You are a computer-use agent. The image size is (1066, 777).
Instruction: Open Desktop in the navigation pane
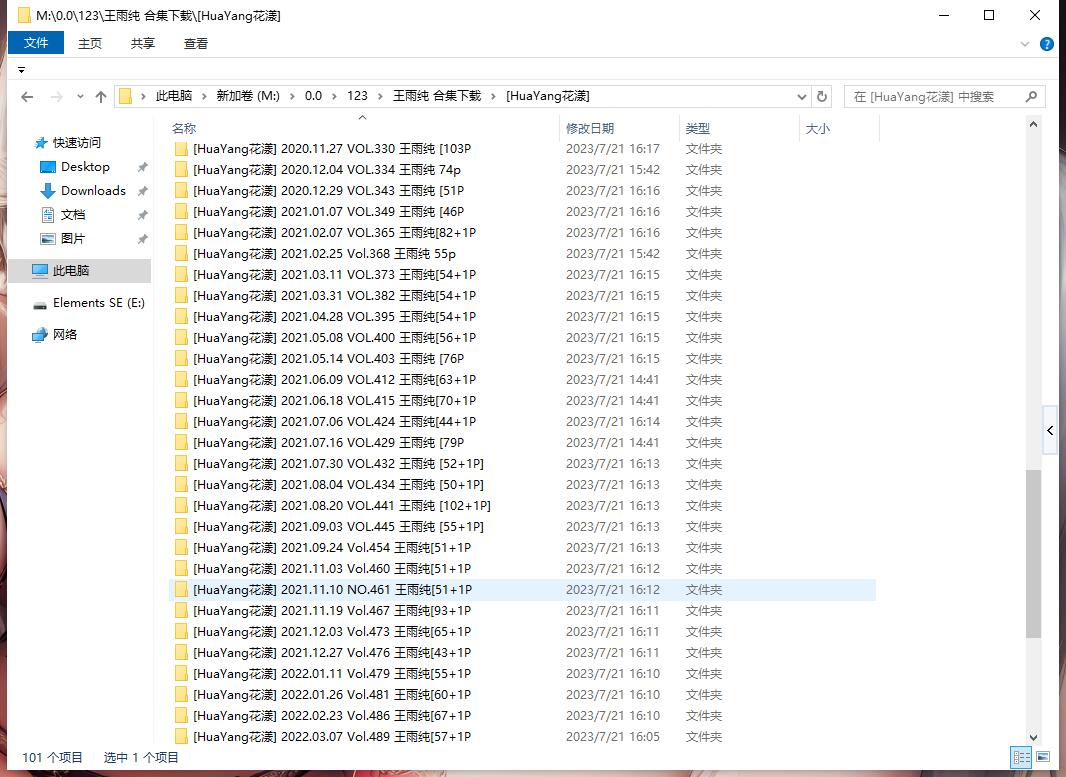85,167
